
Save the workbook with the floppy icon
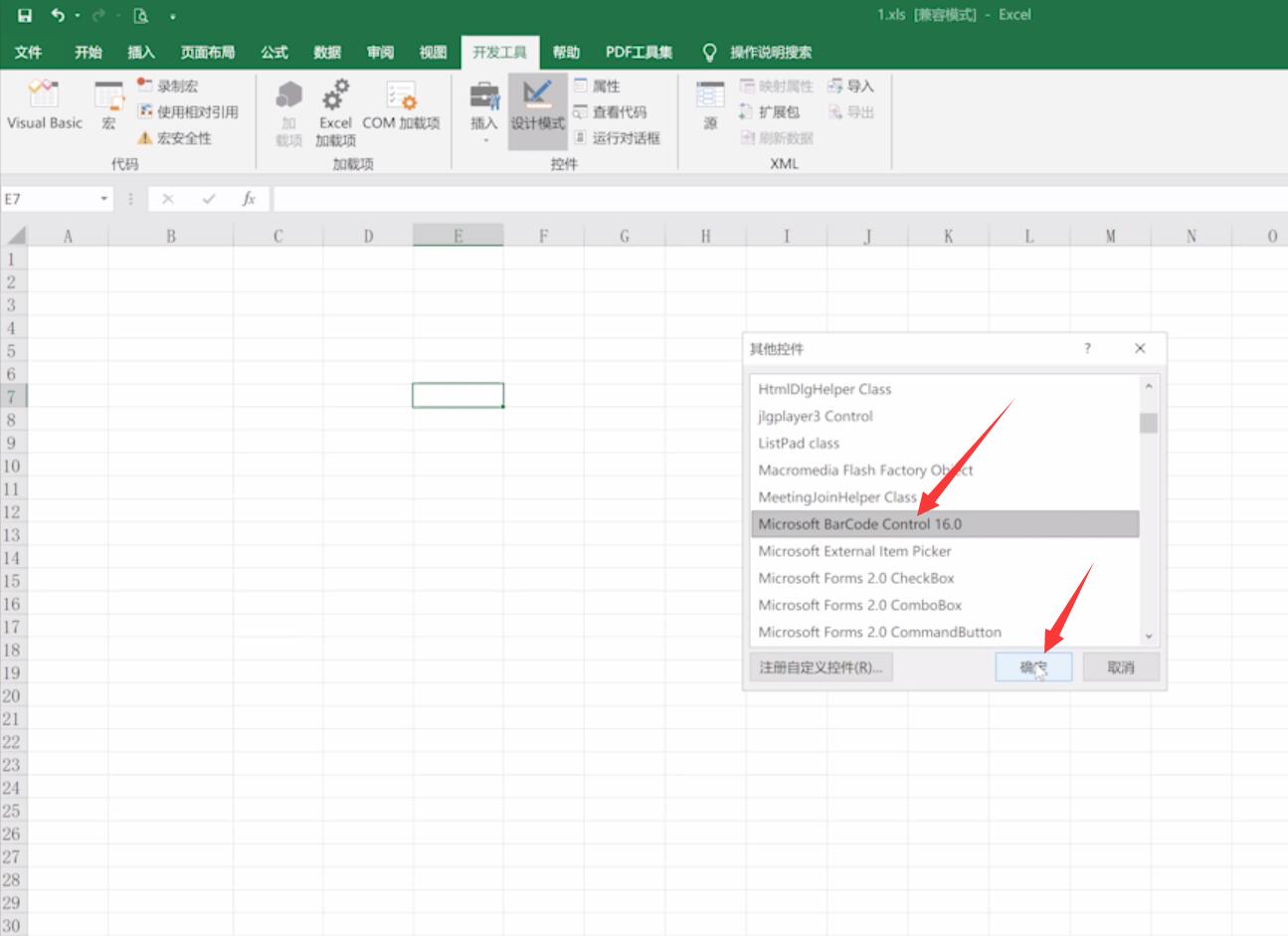point(25,15)
